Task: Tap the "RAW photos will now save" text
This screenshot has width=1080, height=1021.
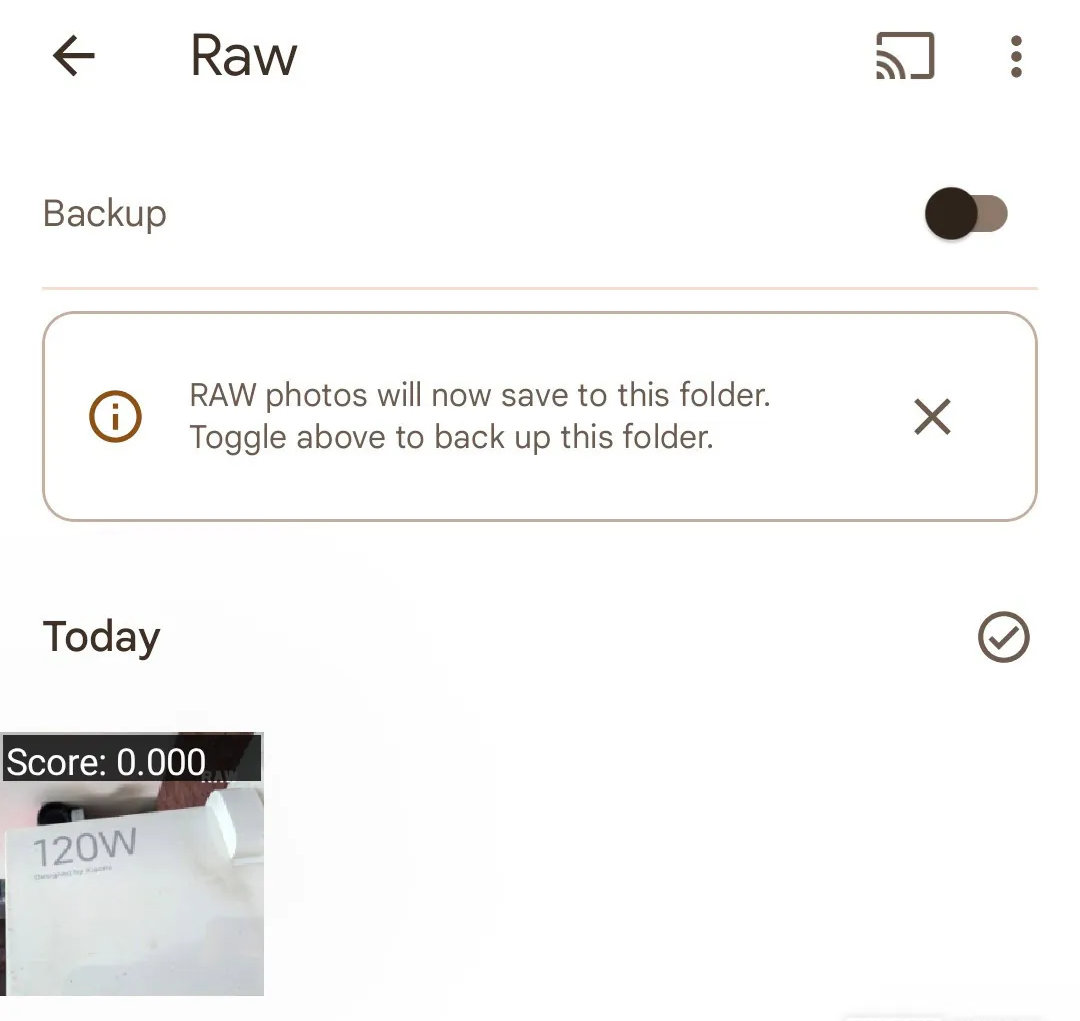Action: coord(480,395)
